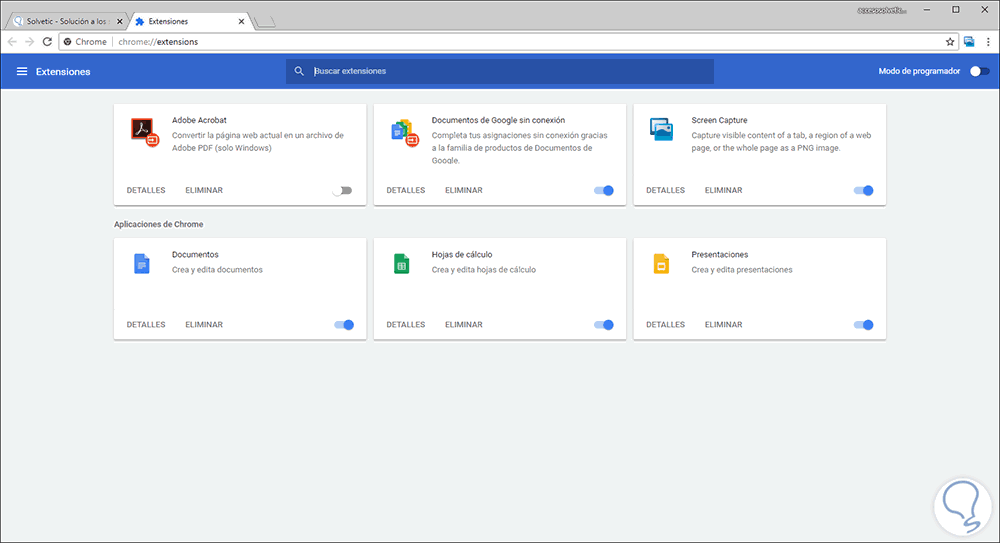Reload the page with the refresh icon
Viewport: 1000px width, 543px height.
click(x=47, y=42)
